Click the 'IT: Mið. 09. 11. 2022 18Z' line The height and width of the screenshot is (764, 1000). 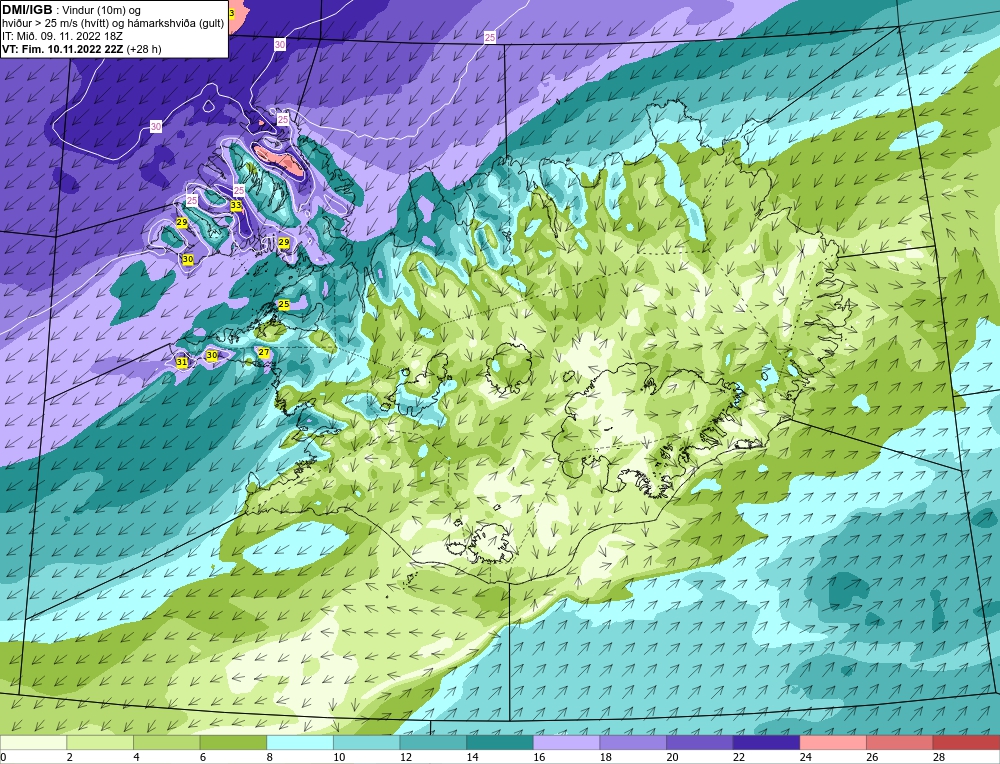point(62,36)
